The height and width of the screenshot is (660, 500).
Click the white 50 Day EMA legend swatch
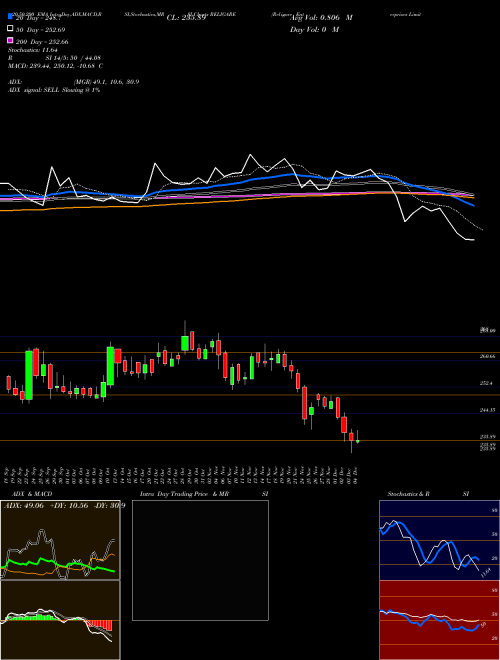click(x=11, y=29)
